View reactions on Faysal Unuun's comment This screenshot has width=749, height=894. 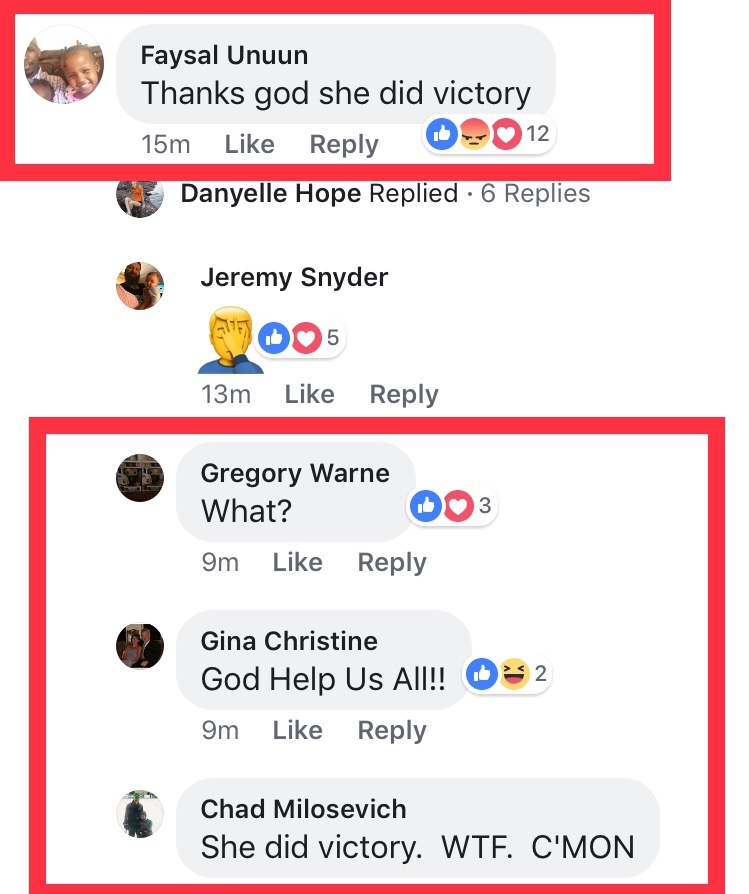coord(489,134)
